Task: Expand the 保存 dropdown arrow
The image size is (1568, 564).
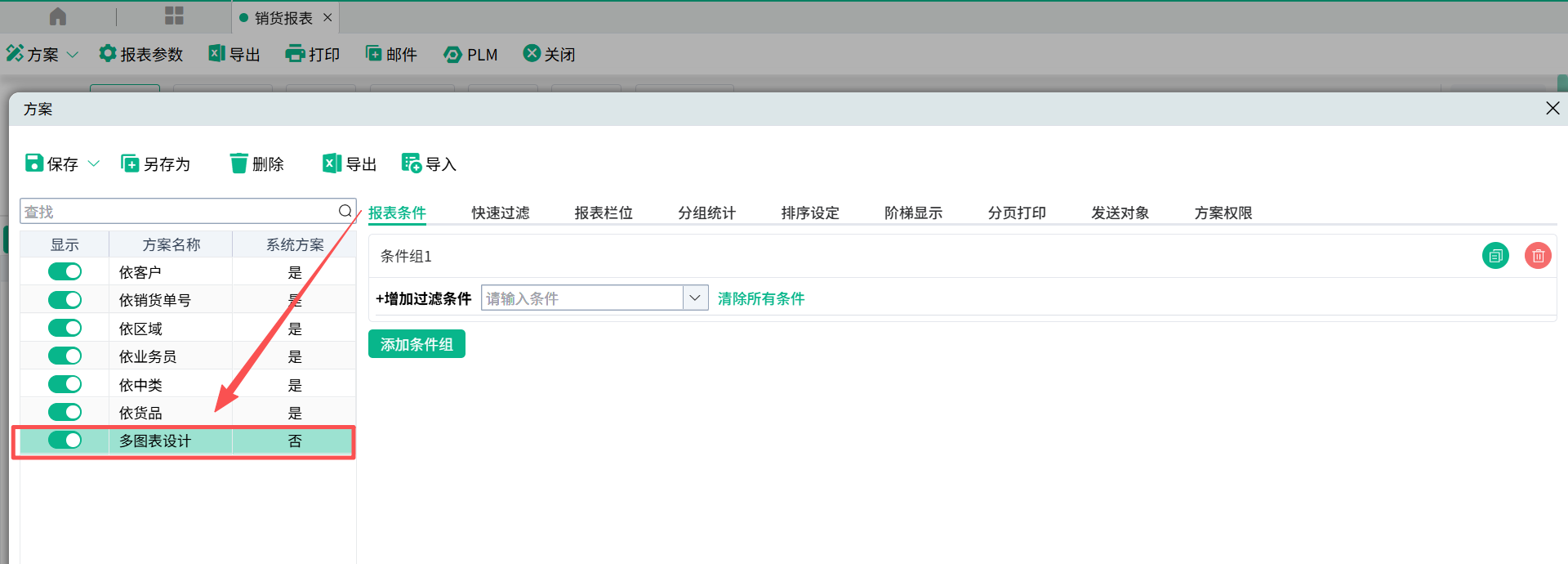Action: pyautogui.click(x=94, y=163)
